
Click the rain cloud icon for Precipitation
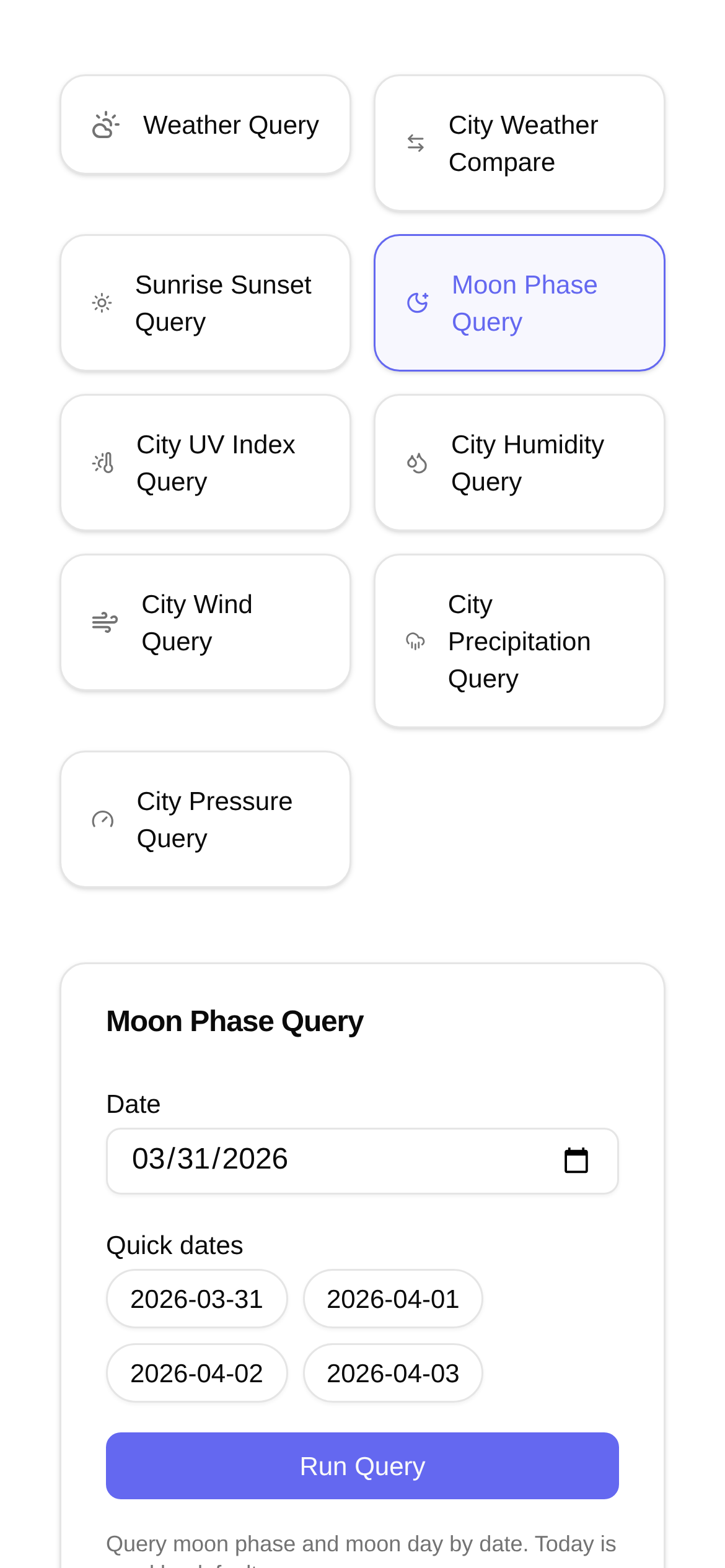(415, 641)
